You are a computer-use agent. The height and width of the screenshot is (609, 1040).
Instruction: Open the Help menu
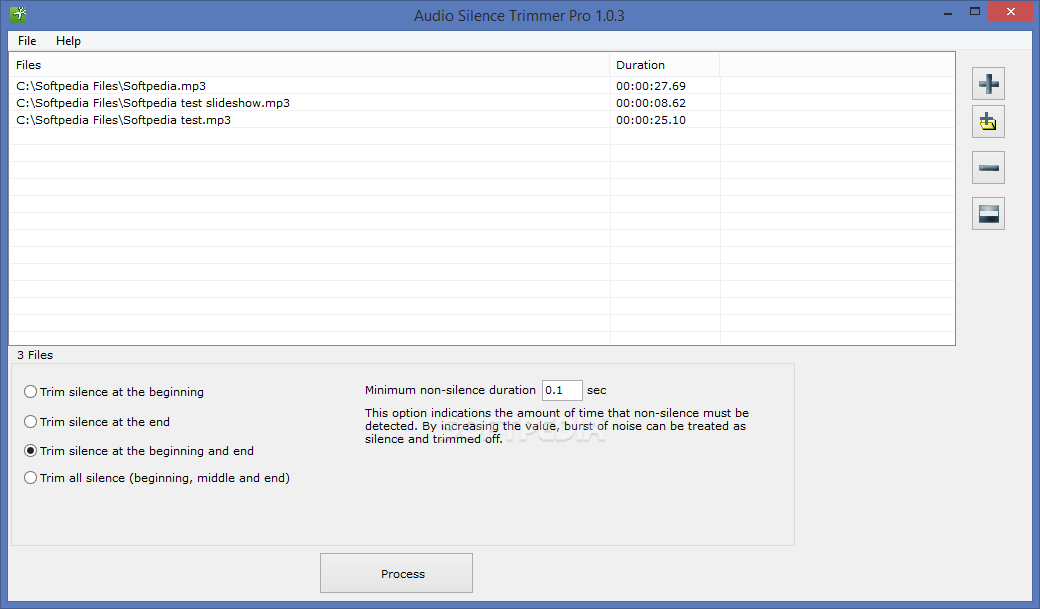68,40
